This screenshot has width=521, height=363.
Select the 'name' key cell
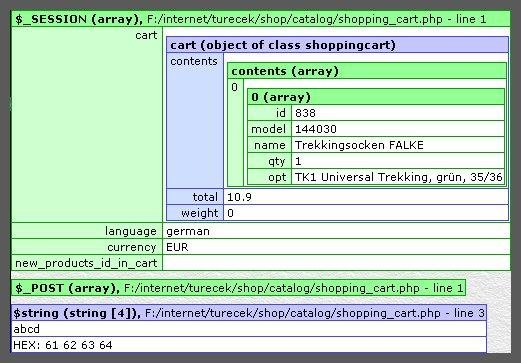pyautogui.click(x=270, y=145)
